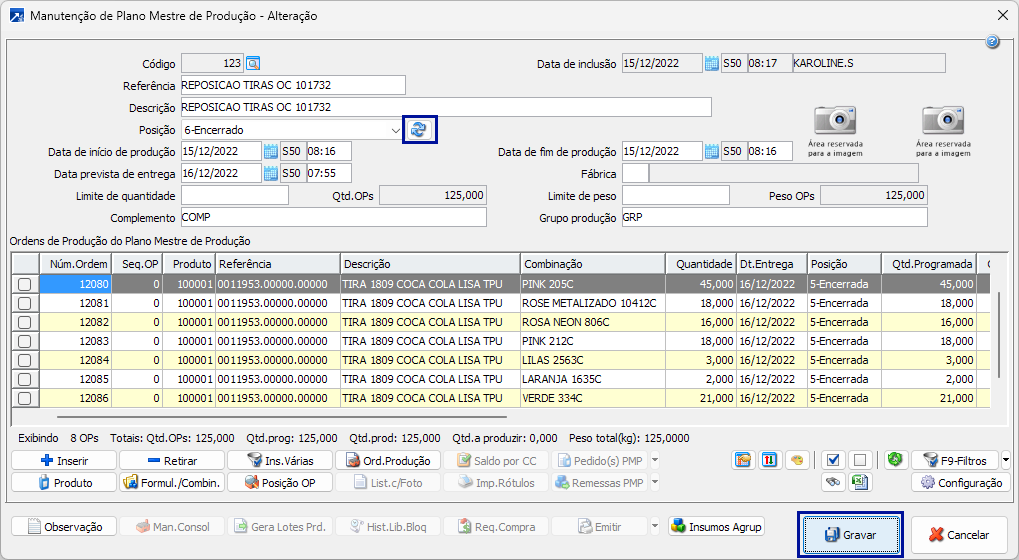The height and width of the screenshot is (560, 1019).
Task: Expand the dropdown arrow beside Emitir
Action: pyautogui.click(x=655, y=527)
